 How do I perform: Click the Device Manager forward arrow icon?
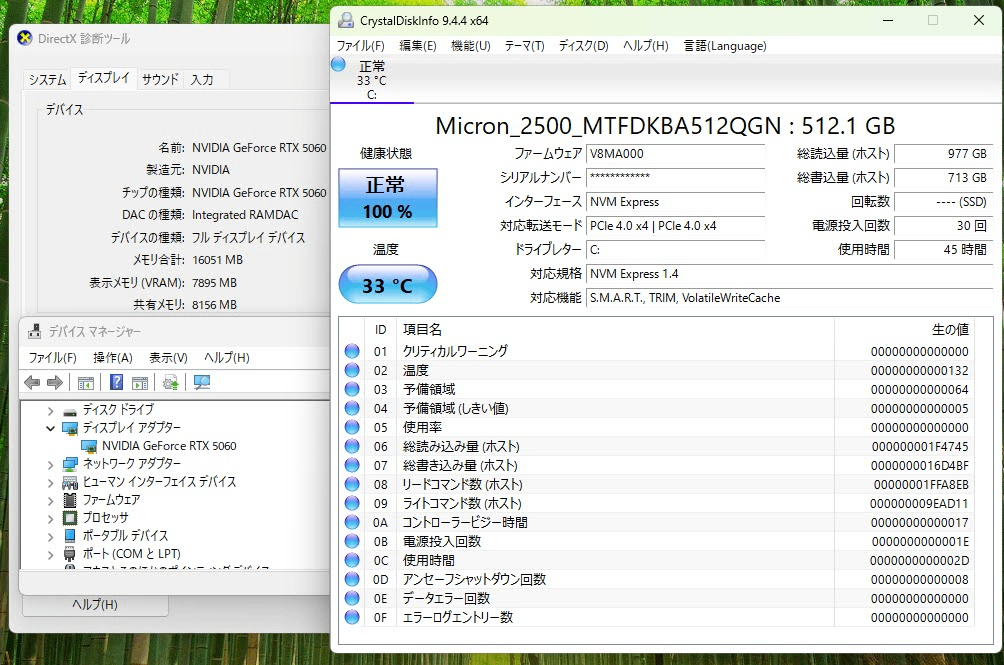(55, 383)
